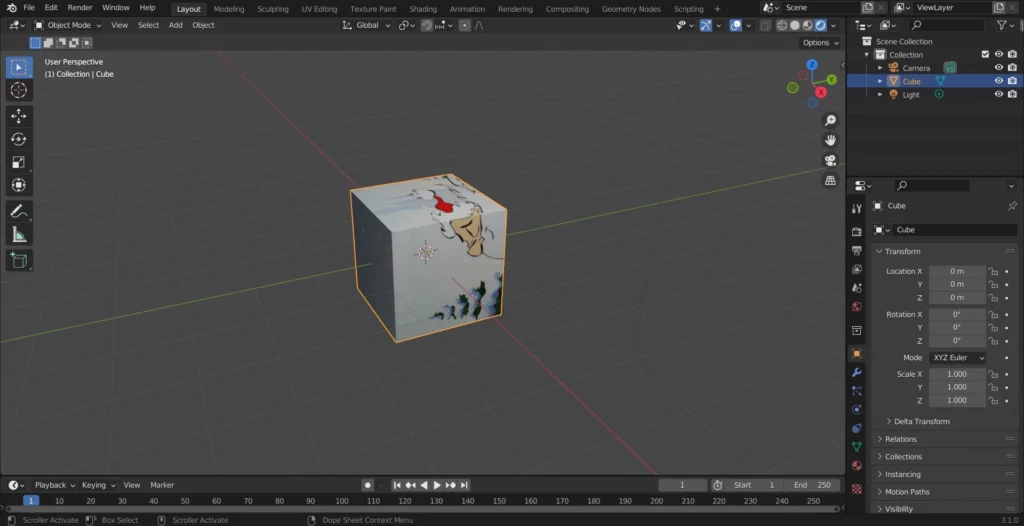Image resolution: width=1024 pixels, height=526 pixels.
Task: Click the zoom magnifier in the viewport
Action: (x=830, y=120)
